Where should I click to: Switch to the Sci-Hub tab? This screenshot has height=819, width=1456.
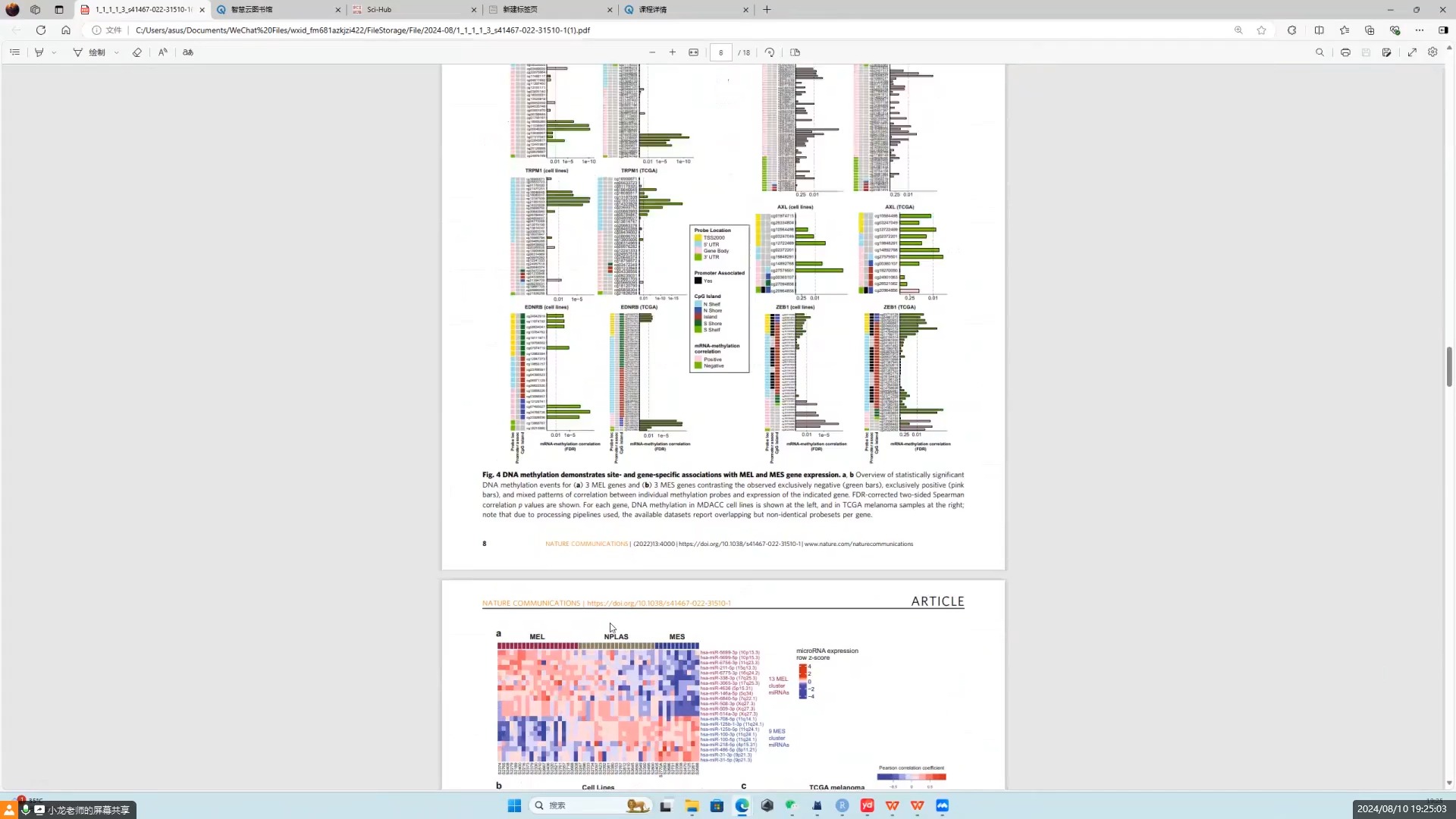click(413, 10)
